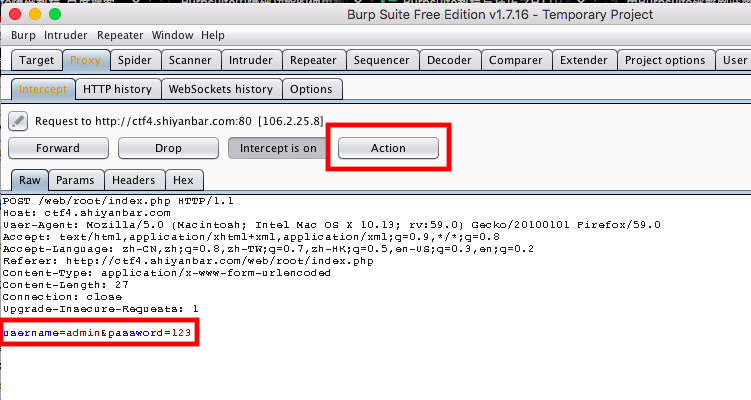Image resolution: width=751 pixels, height=400 pixels.
Task: Open the Repeater tool tab
Action: coord(313,60)
